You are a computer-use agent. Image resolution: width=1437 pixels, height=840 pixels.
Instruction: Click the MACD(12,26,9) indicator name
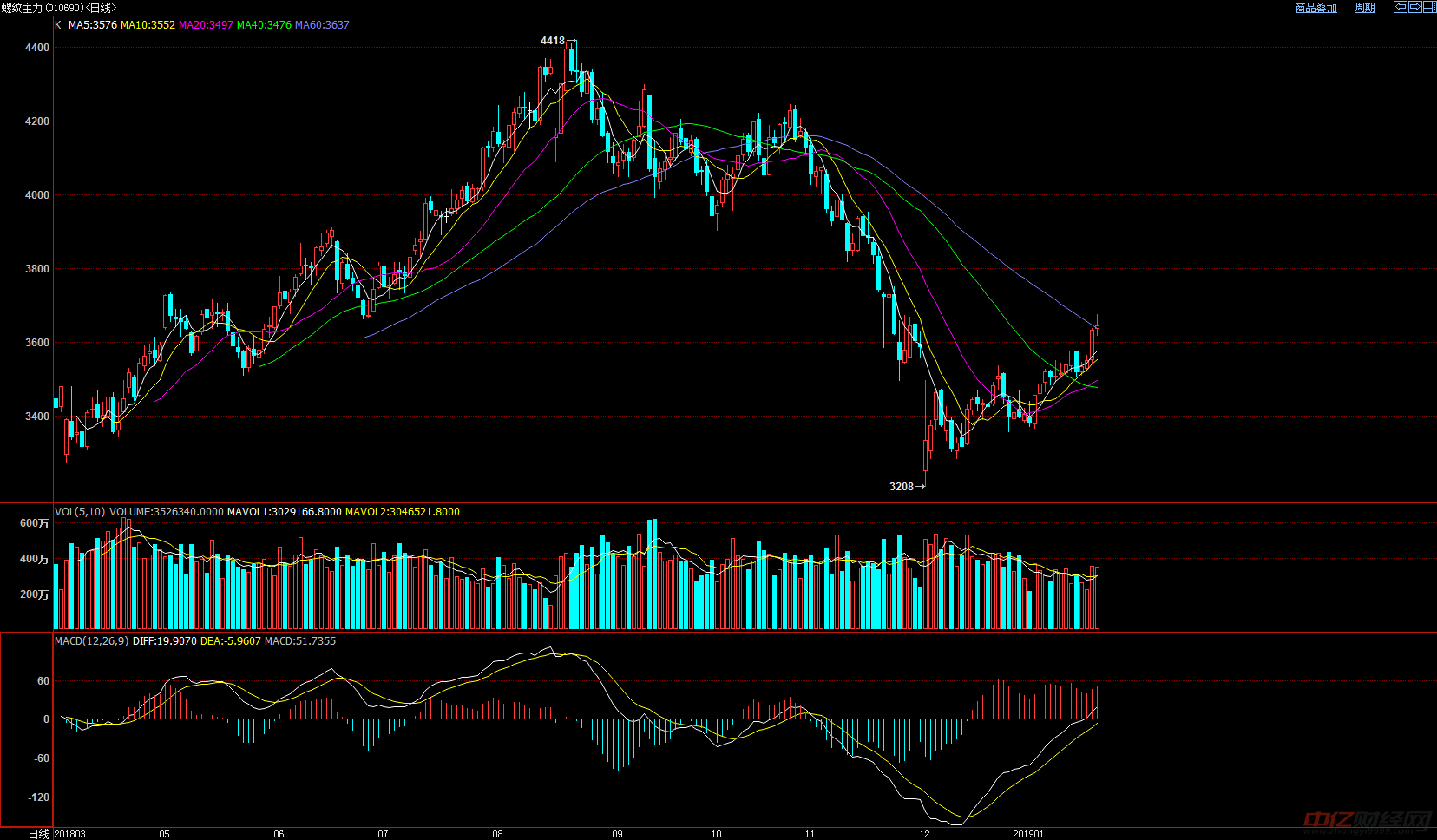(91, 641)
